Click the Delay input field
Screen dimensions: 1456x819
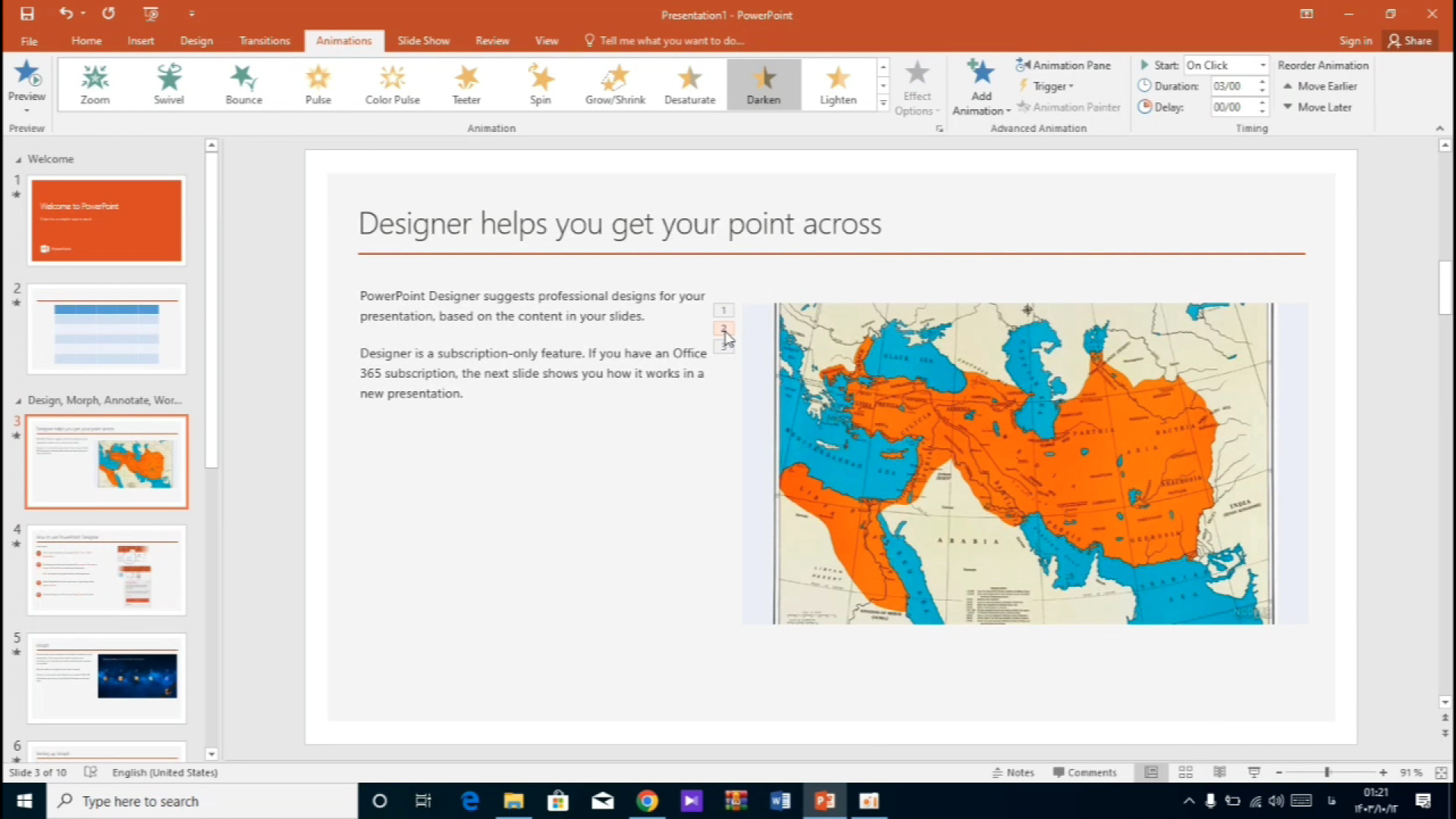point(1234,108)
